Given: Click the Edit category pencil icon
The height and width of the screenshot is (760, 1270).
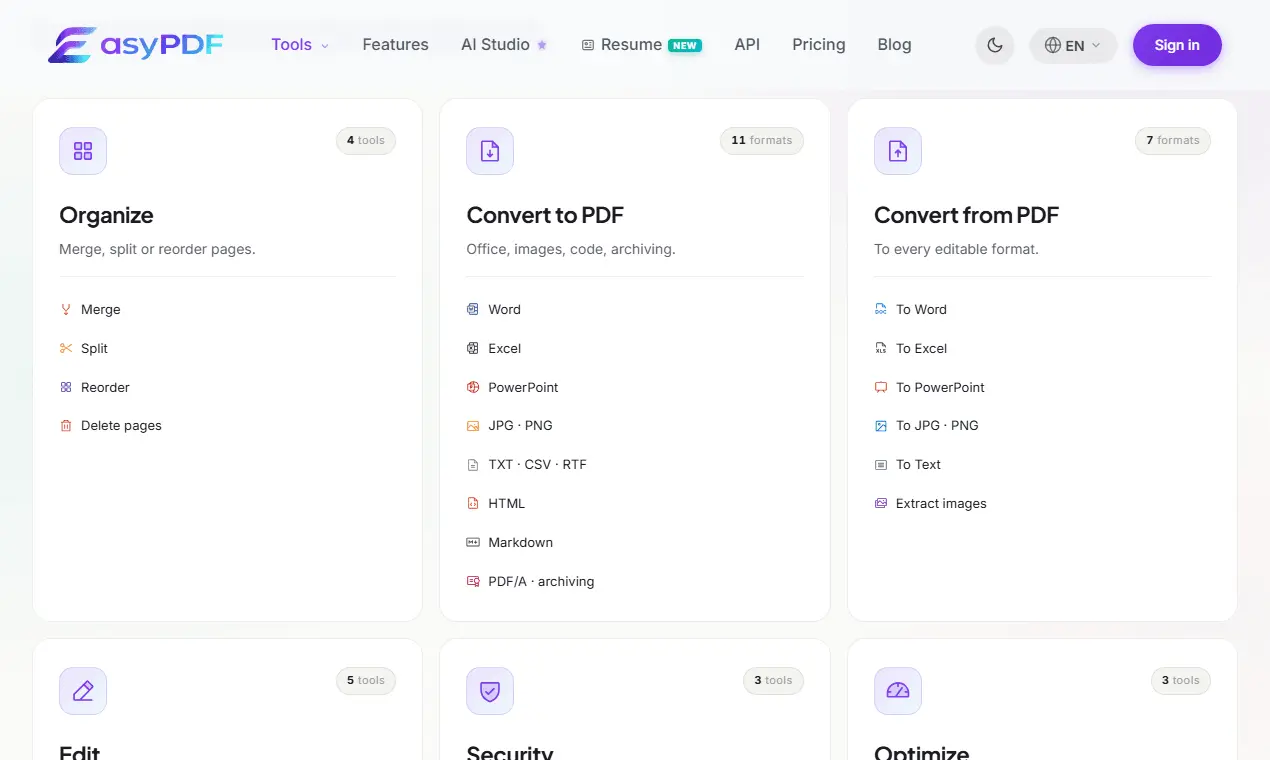Looking at the screenshot, I should click(83, 691).
